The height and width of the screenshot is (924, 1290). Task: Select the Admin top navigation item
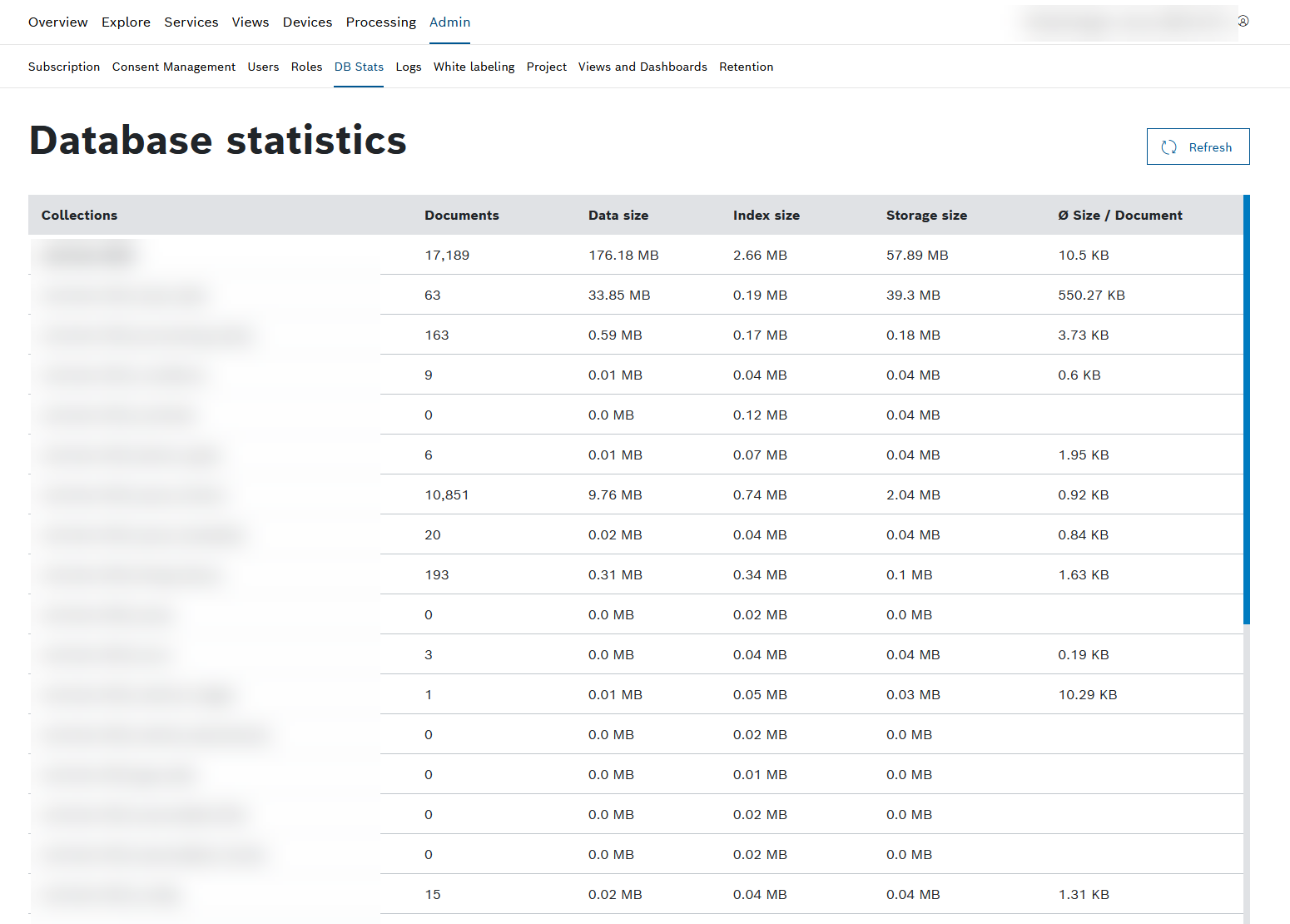(449, 22)
